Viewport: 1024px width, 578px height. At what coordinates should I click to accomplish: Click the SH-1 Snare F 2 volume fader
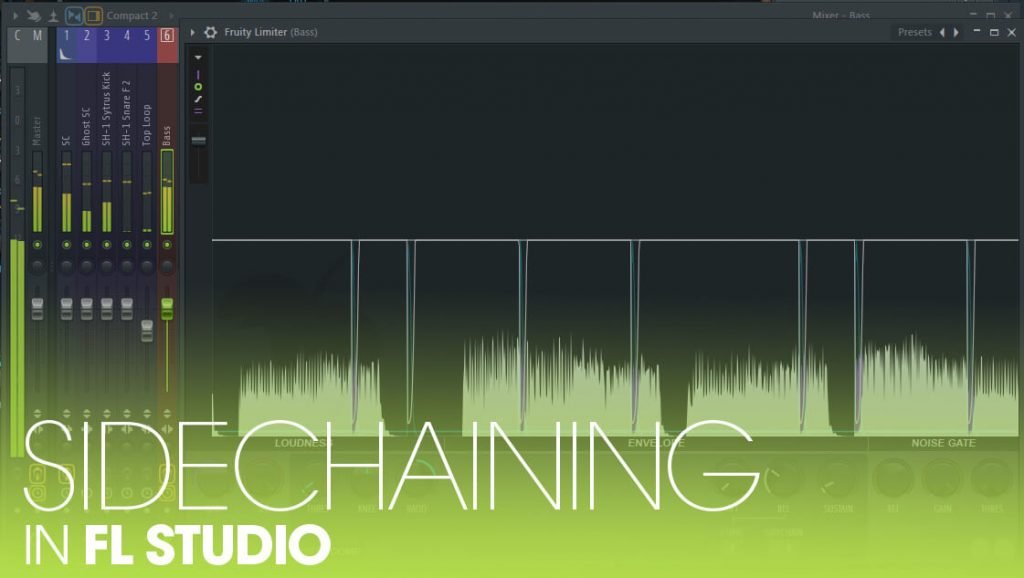click(x=127, y=309)
